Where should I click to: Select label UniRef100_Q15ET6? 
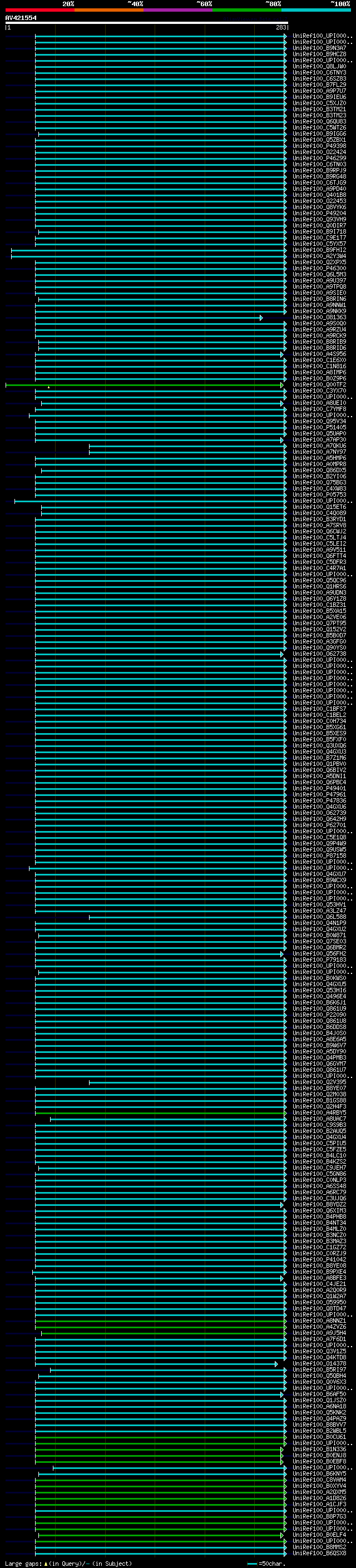[319, 507]
